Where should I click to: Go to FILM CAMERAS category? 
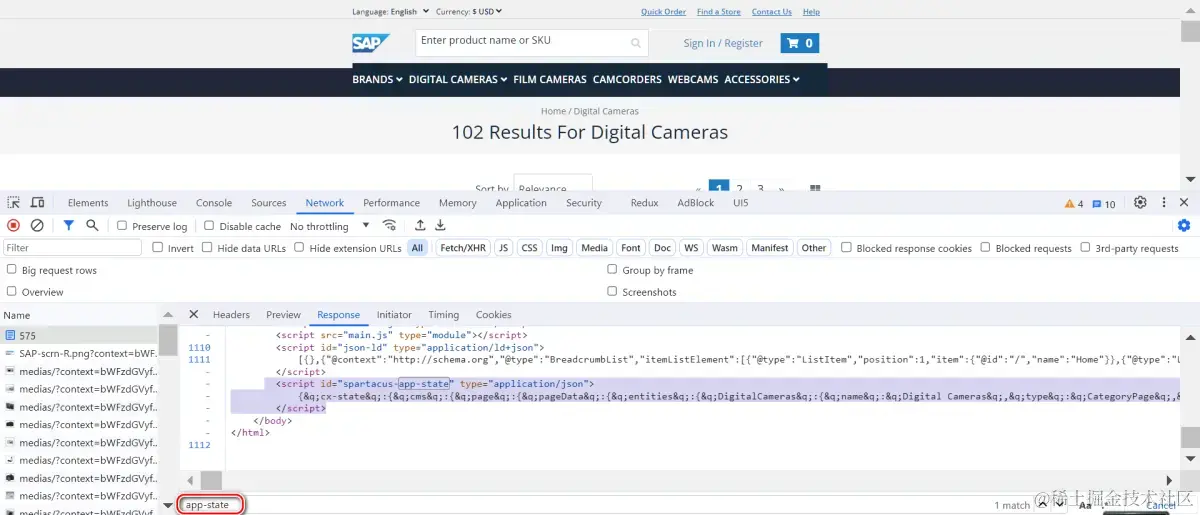(550, 79)
